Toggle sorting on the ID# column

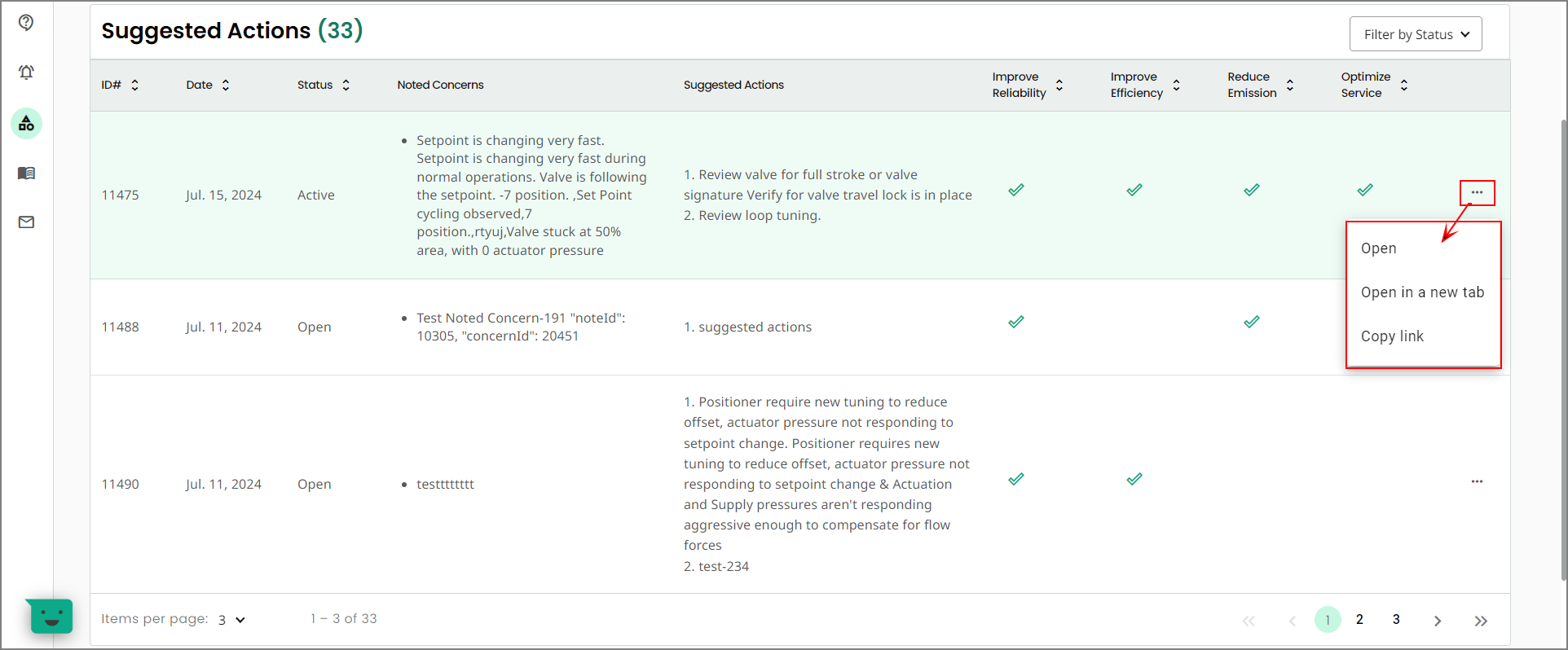tap(134, 84)
